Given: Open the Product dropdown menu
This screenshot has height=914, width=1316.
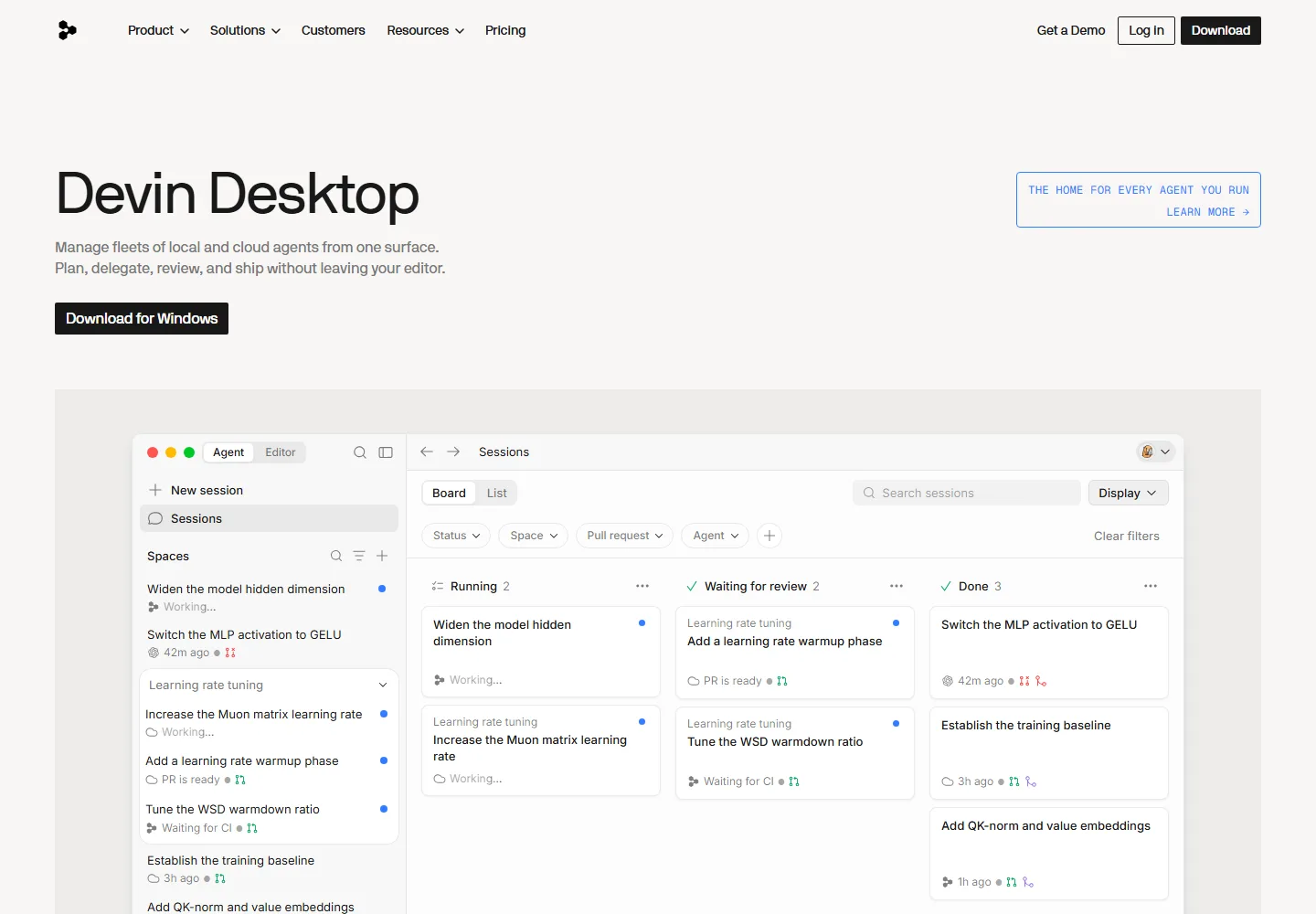Looking at the screenshot, I should pos(158,30).
